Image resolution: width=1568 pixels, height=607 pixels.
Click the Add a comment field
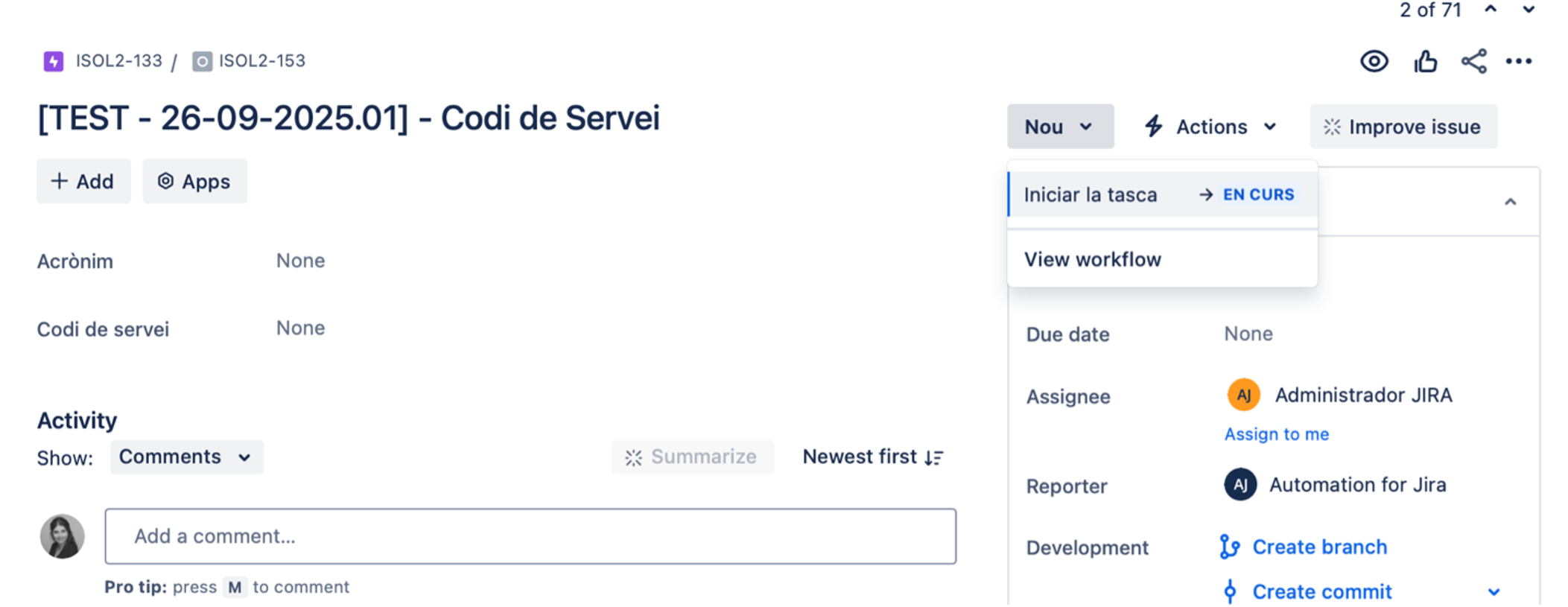click(530, 536)
